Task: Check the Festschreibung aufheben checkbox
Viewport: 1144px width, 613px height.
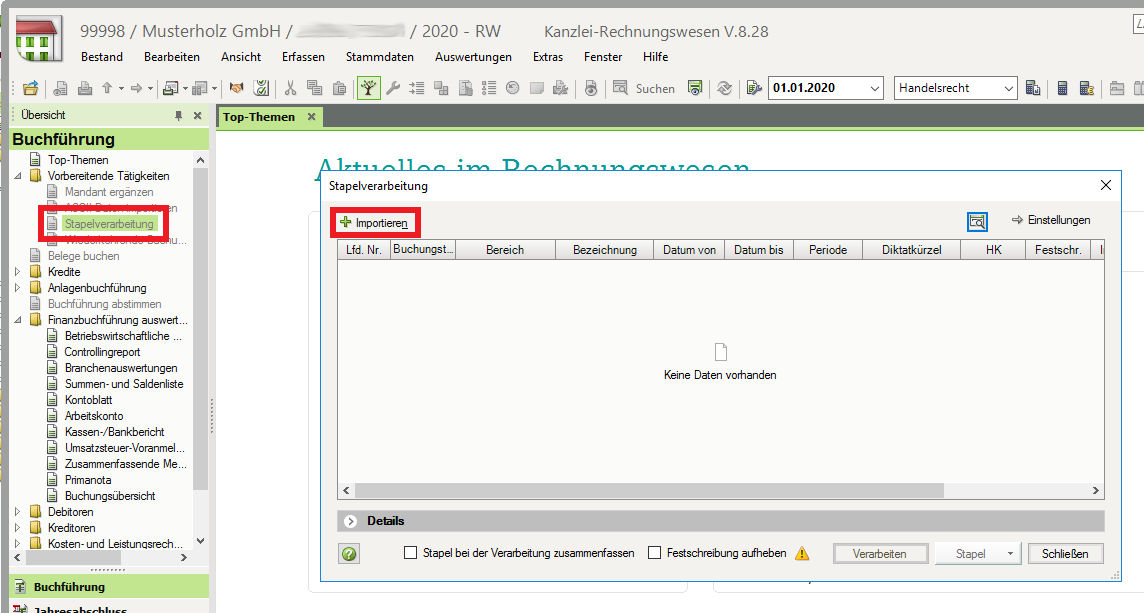Action: (655, 553)
